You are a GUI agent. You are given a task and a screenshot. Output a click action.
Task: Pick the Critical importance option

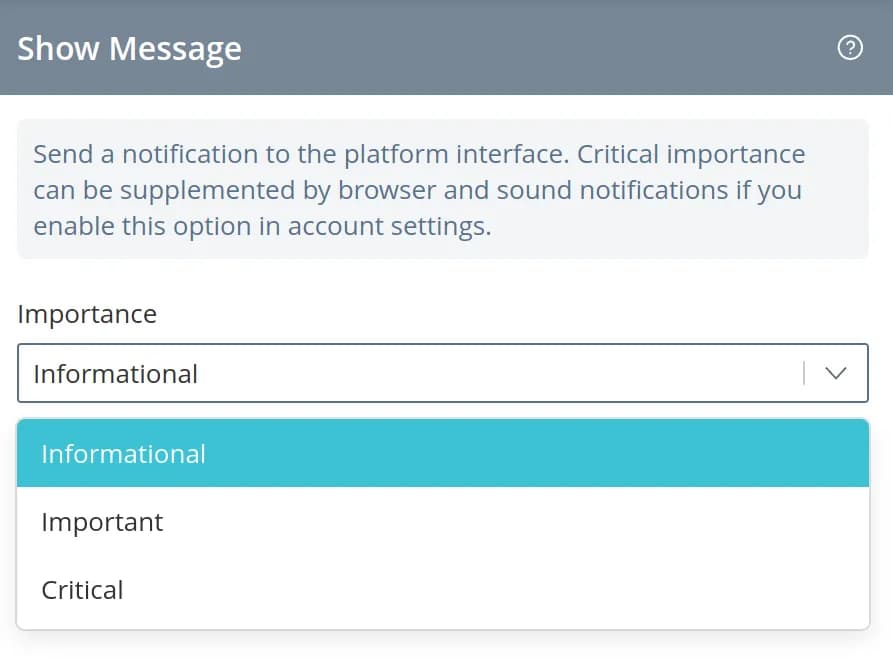(82, 590)
